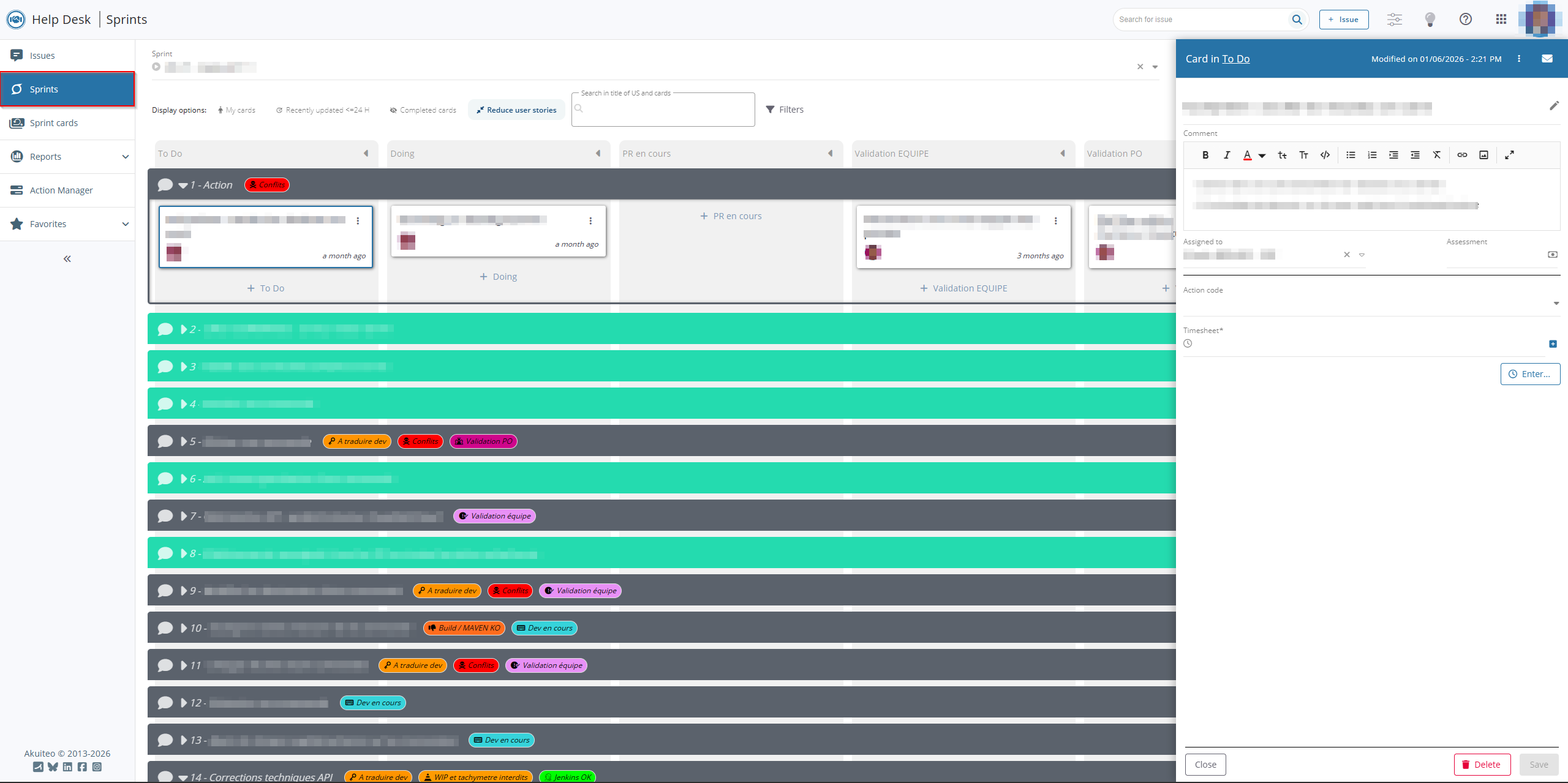
Task: Click the pencil icon to edit the card title
Action: pos(1554,106)
